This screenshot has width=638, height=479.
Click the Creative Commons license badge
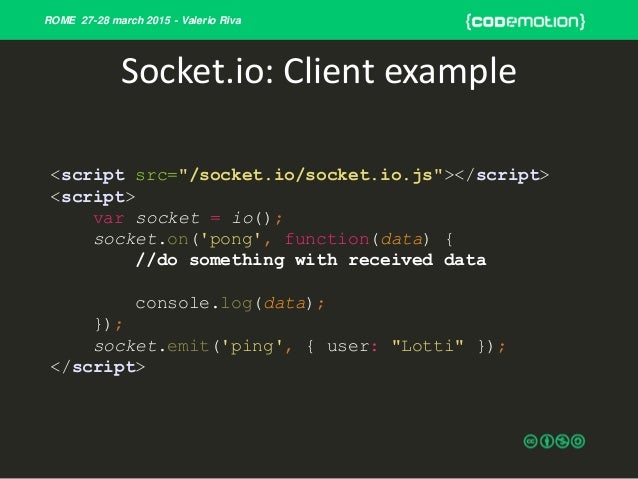[x=554, y=441]
